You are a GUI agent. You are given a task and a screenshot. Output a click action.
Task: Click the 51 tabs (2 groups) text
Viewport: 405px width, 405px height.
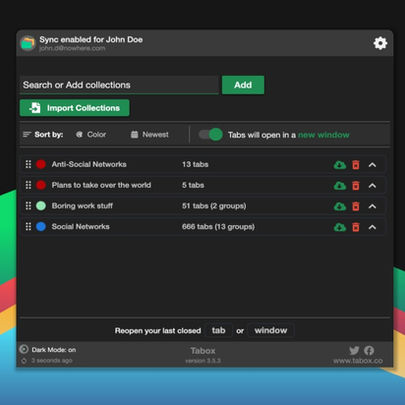[214, 206]
